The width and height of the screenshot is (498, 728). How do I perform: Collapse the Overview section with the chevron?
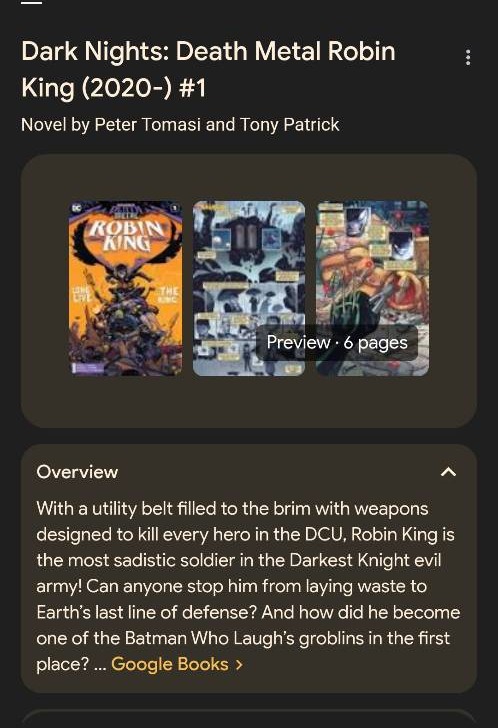click(x=448, y=472)
